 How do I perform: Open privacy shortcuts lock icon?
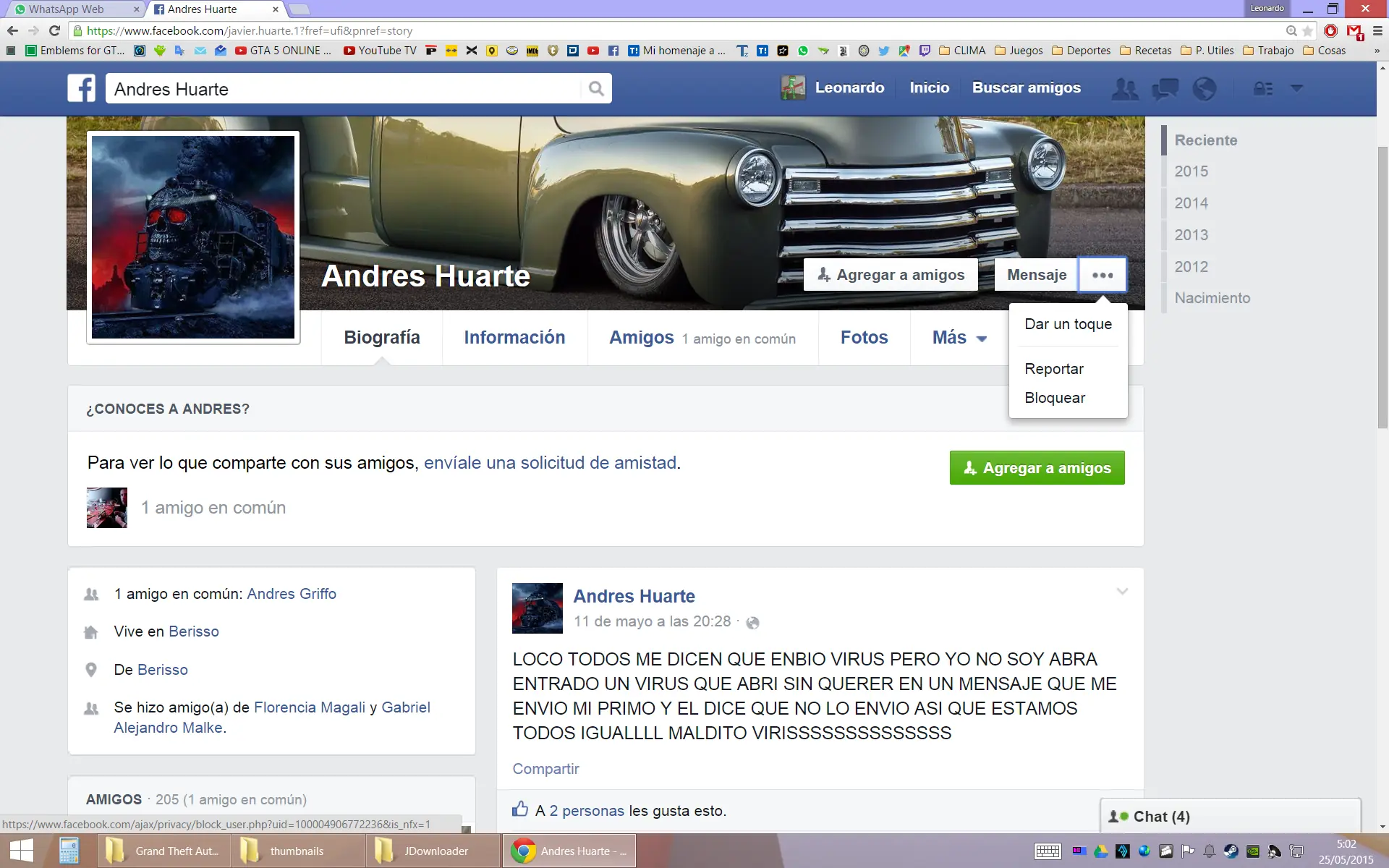pos(1262,88)
